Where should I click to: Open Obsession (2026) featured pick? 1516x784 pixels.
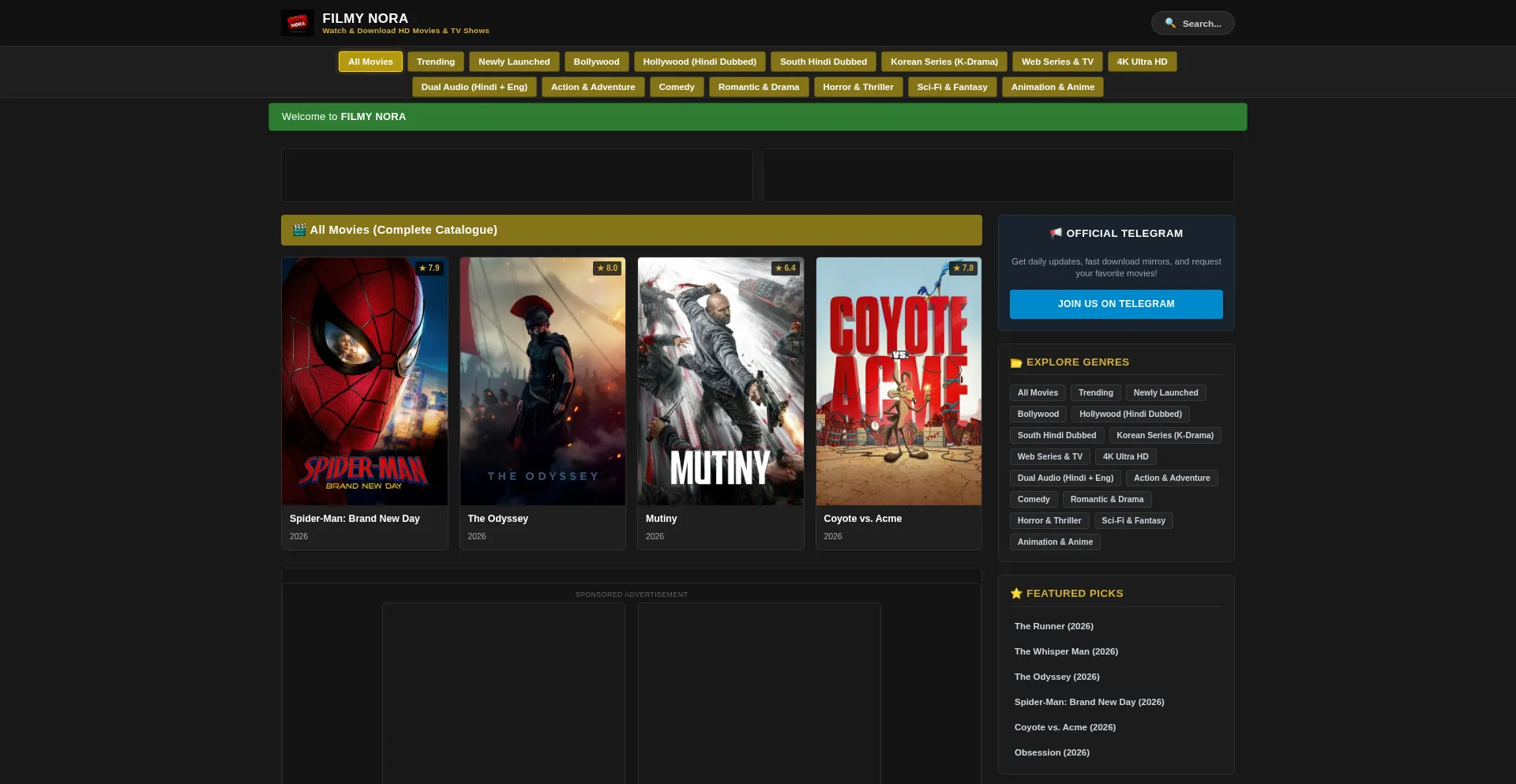coord(1052,752)
